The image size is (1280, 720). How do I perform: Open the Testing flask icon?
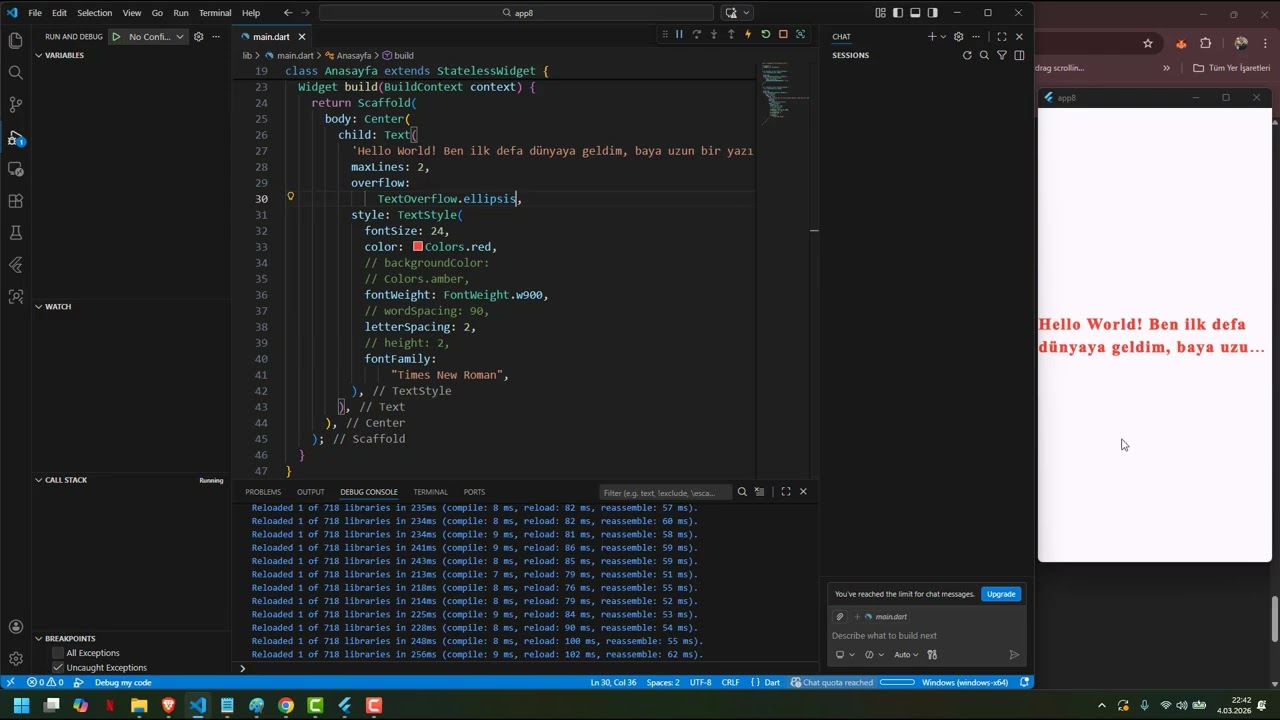click(15, 232)
